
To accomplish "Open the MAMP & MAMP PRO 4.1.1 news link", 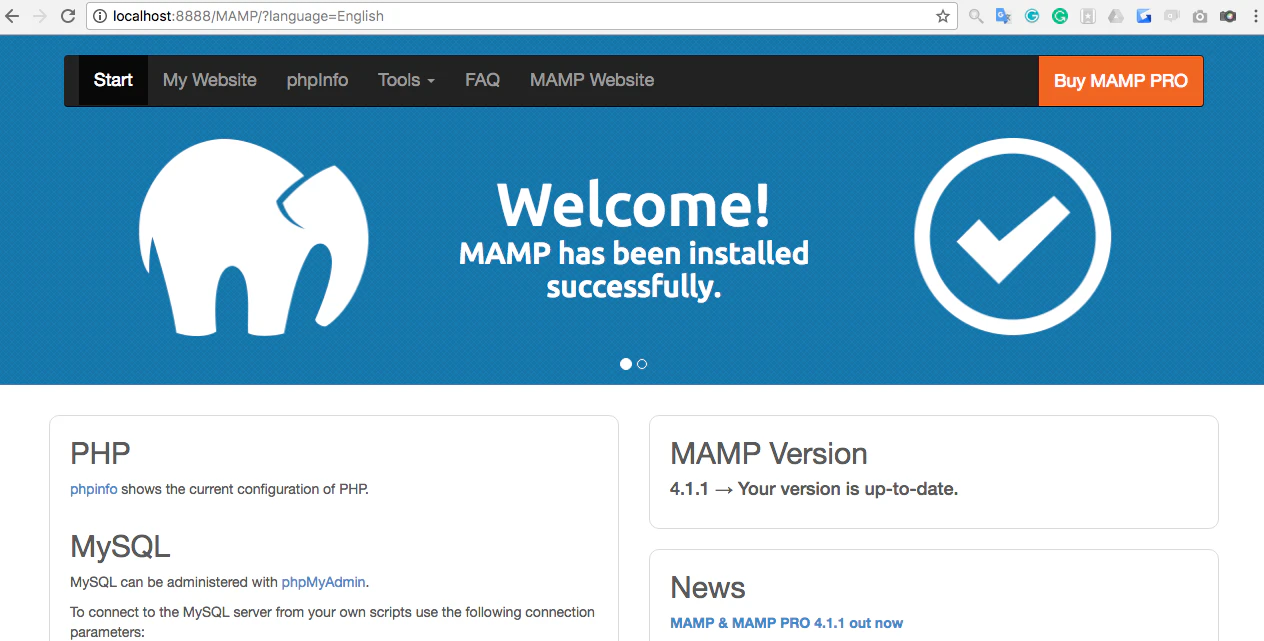I will (786, 622).
